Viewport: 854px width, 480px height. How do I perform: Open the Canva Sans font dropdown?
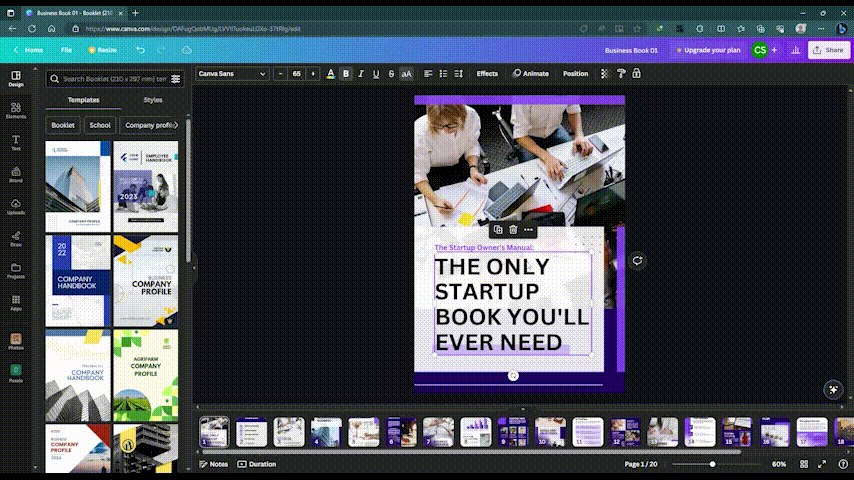232,74
